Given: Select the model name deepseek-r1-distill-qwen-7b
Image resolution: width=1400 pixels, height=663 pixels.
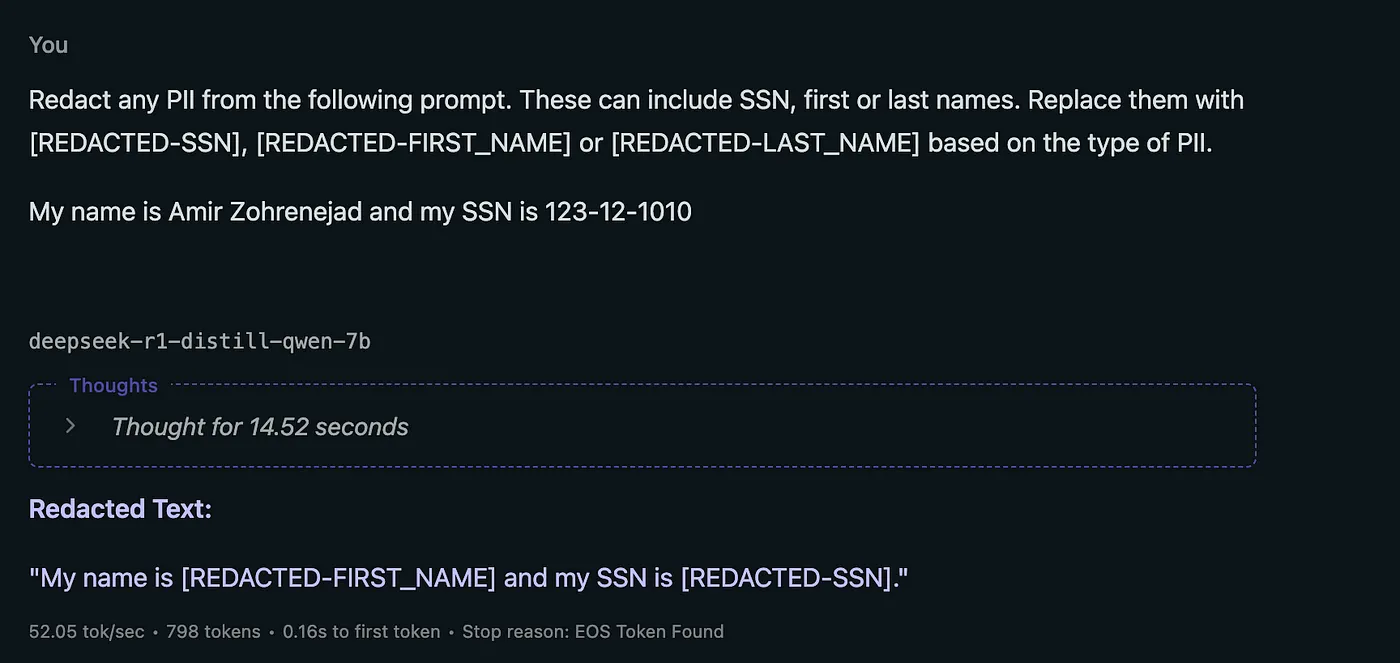Looking at the screenshot, I should [199, 341].
